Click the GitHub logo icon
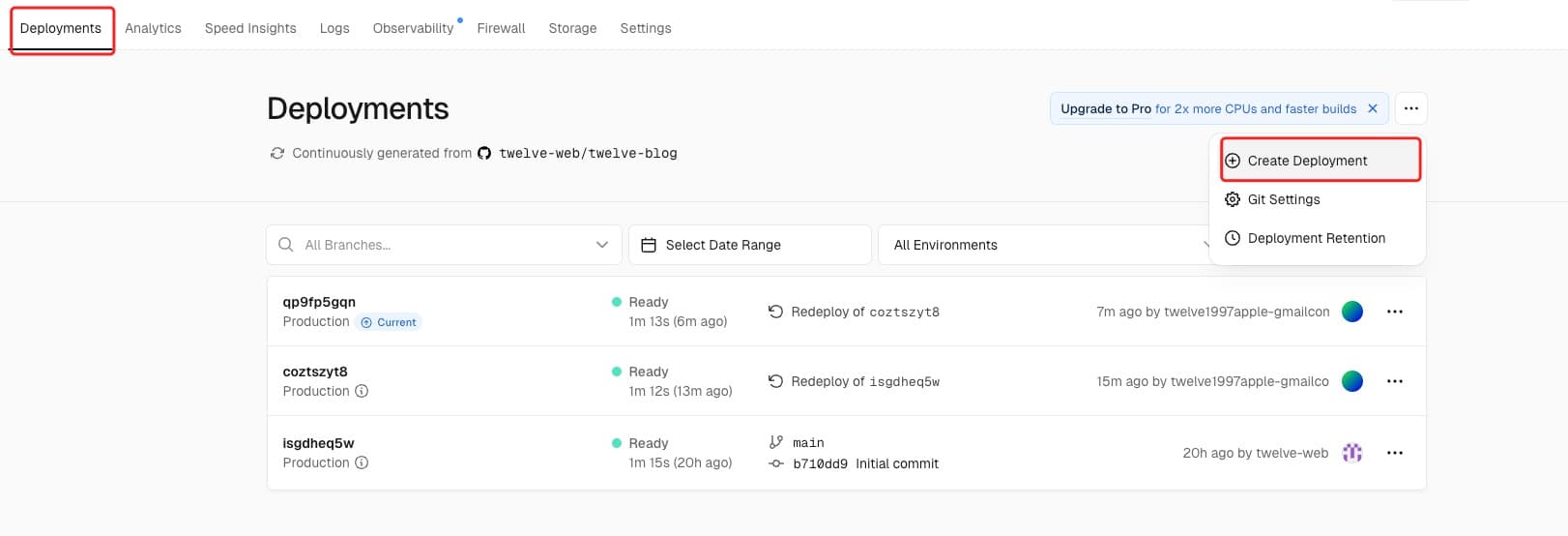 (484, 153)
